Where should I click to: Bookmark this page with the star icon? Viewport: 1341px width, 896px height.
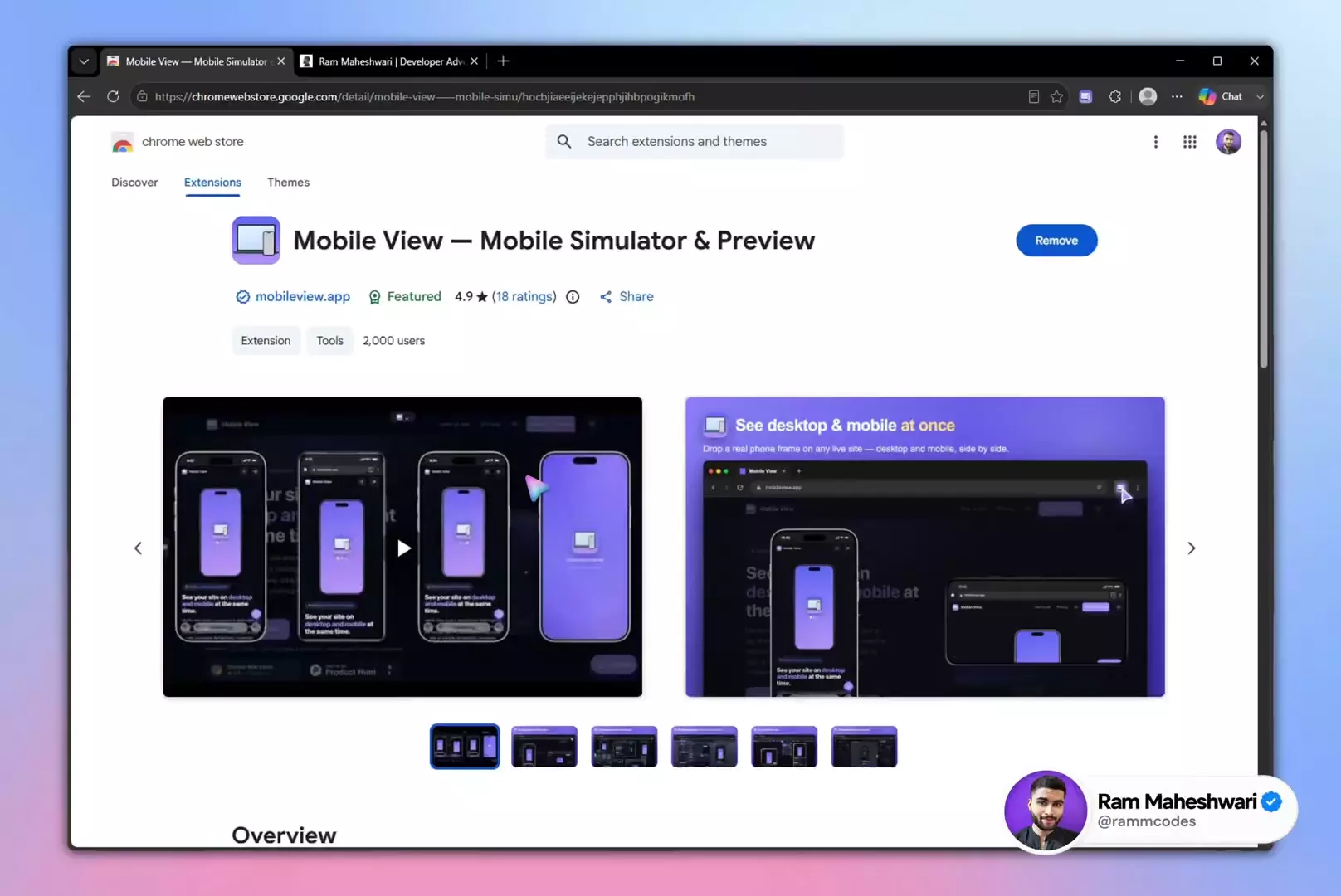click(1056, 96)
